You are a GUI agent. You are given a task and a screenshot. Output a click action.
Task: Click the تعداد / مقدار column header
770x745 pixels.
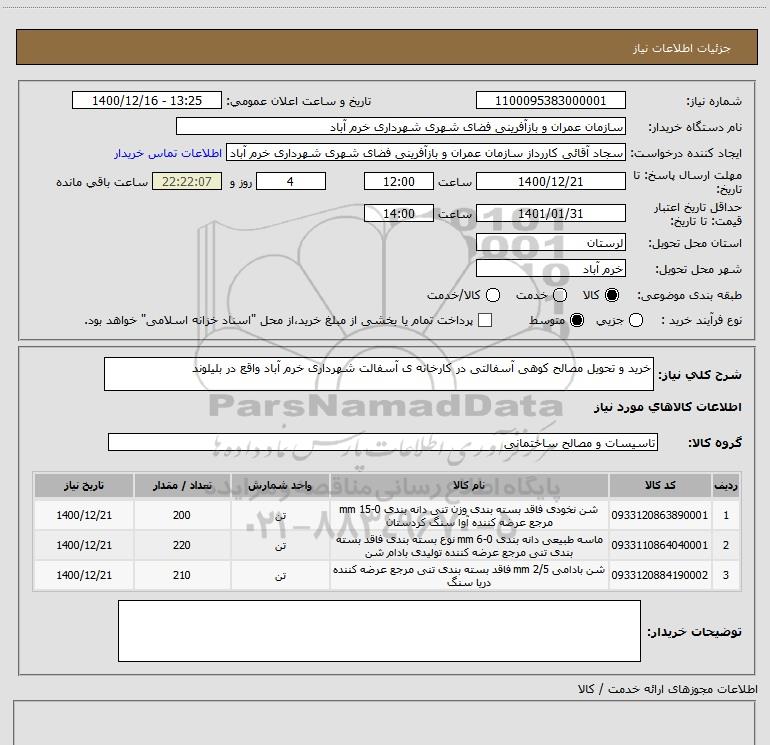pyautogui.click(x=182, y=486)
